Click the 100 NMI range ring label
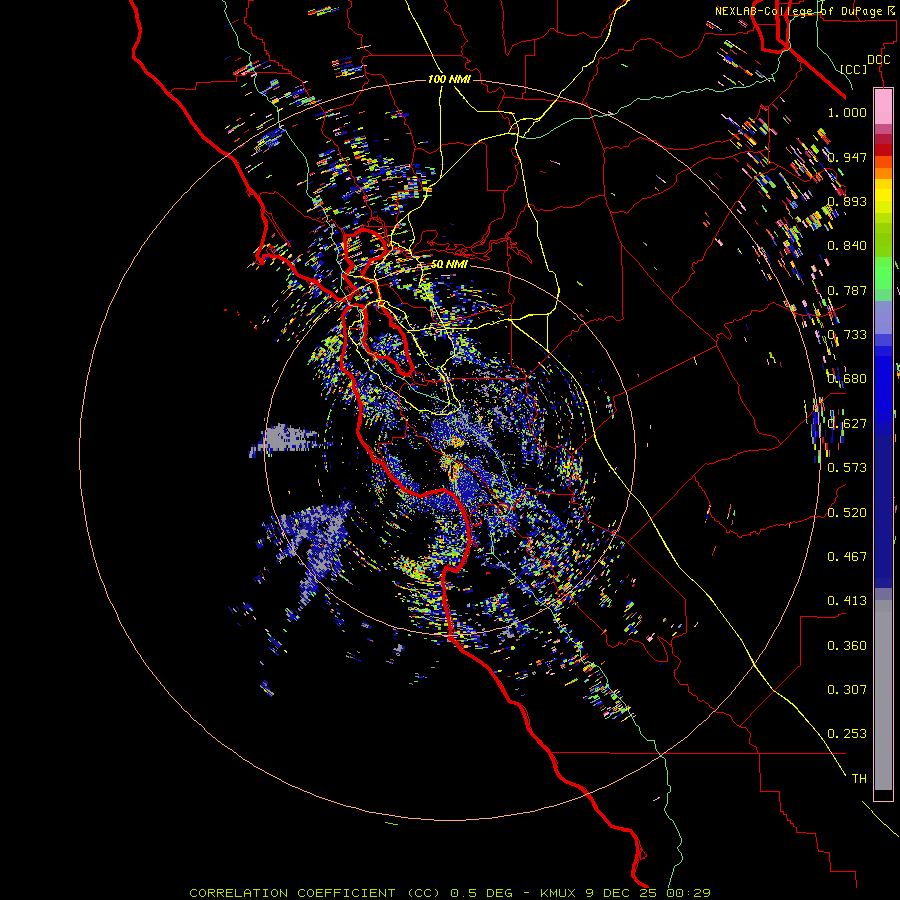 [449, 79]
